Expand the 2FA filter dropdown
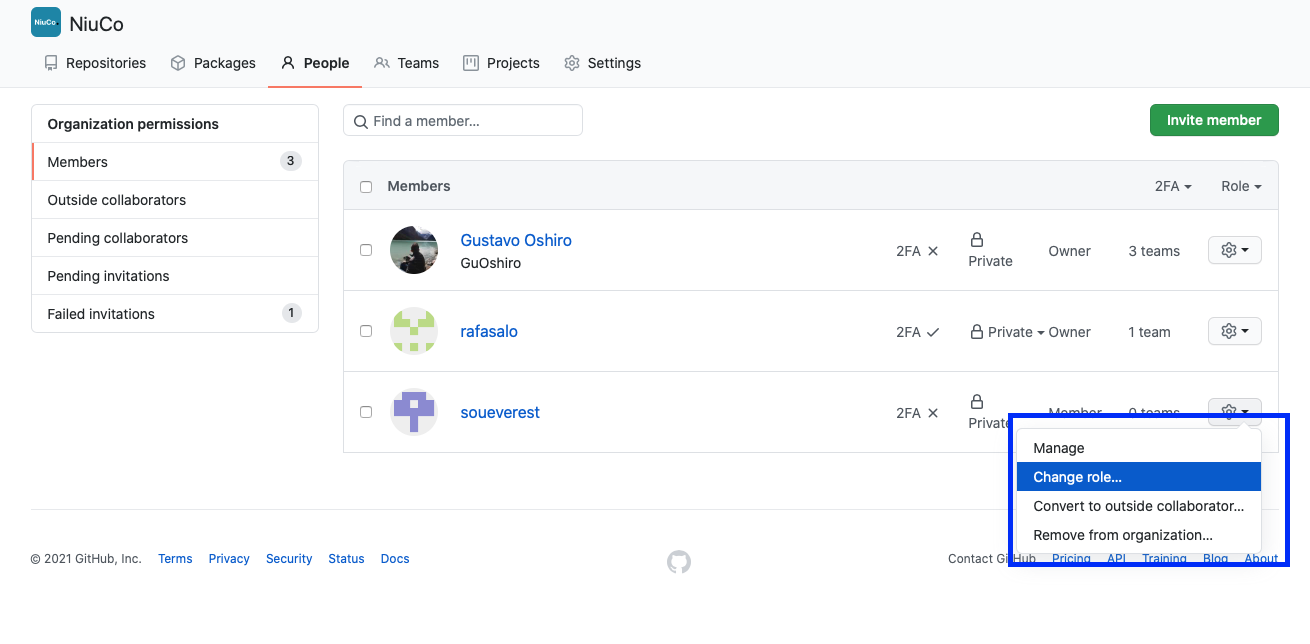 click(x=1173, y=186)
